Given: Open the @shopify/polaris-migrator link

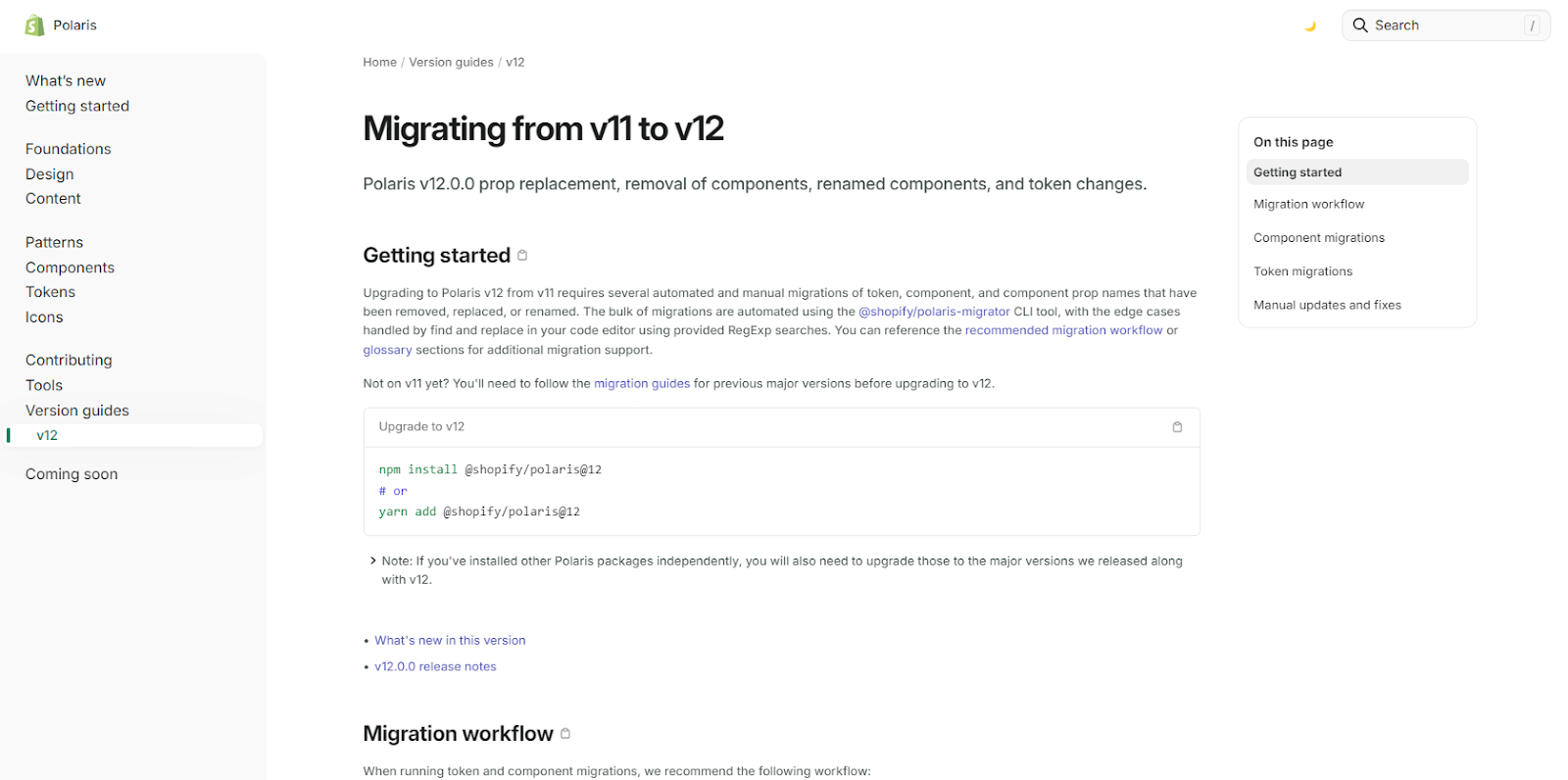Looking at the screenshot, I should [934, 312].
